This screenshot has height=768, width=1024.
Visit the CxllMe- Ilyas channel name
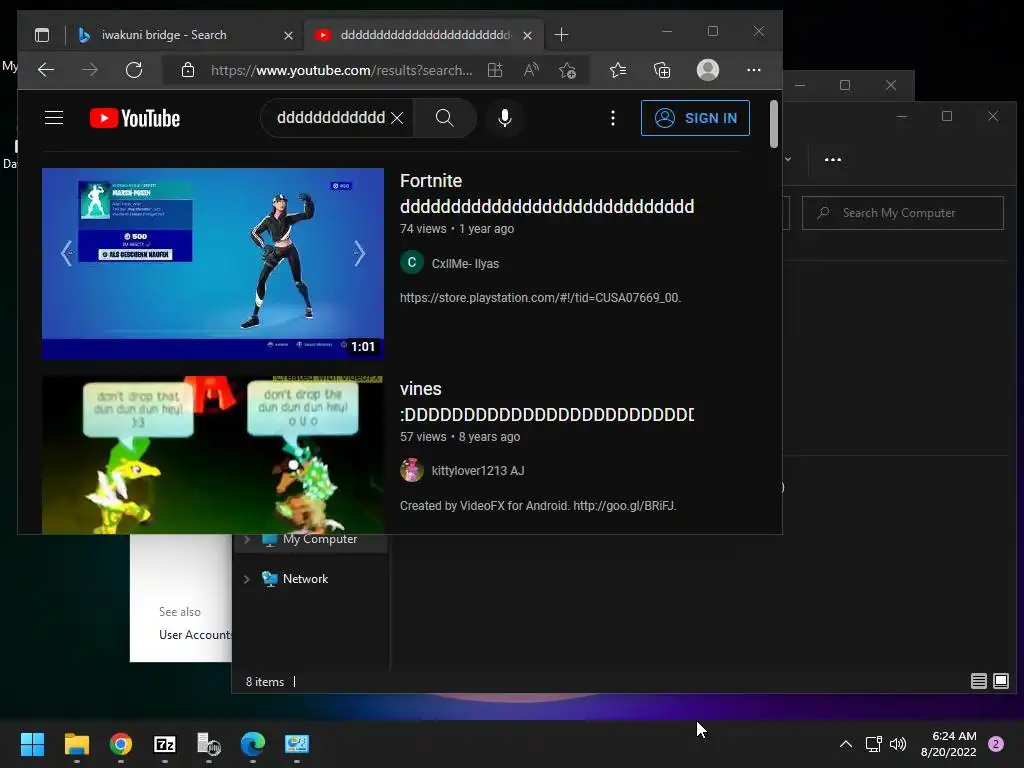[x=465, y=264]
